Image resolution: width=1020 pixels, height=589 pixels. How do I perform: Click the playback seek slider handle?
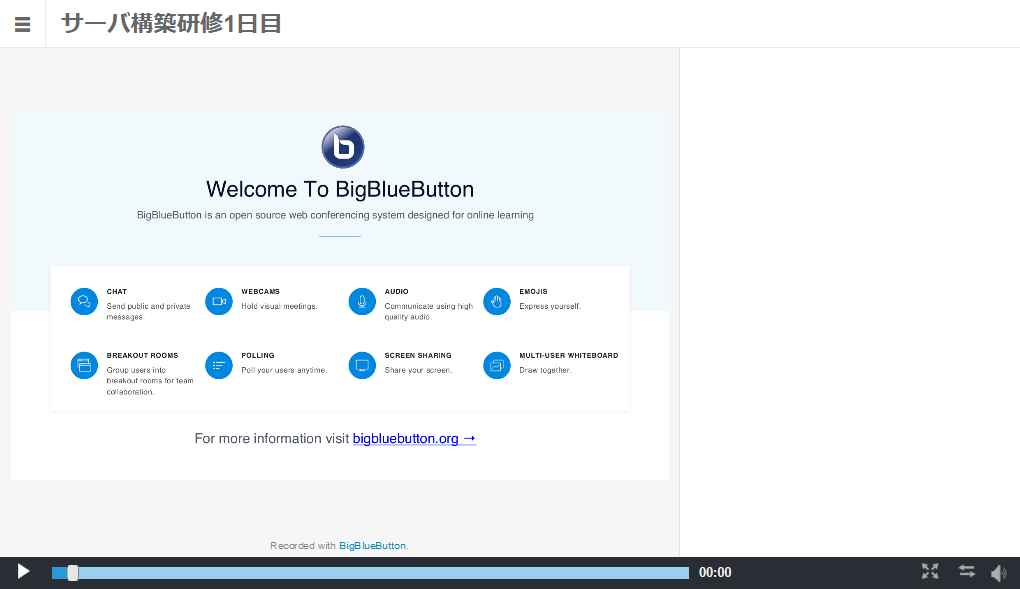pos(73,573)
